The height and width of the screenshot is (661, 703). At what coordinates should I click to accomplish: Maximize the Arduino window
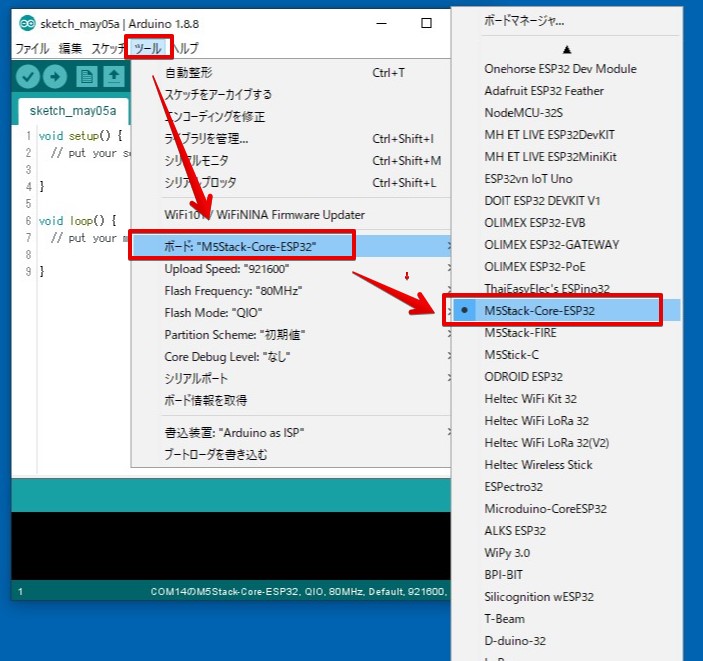click(426, 23)
